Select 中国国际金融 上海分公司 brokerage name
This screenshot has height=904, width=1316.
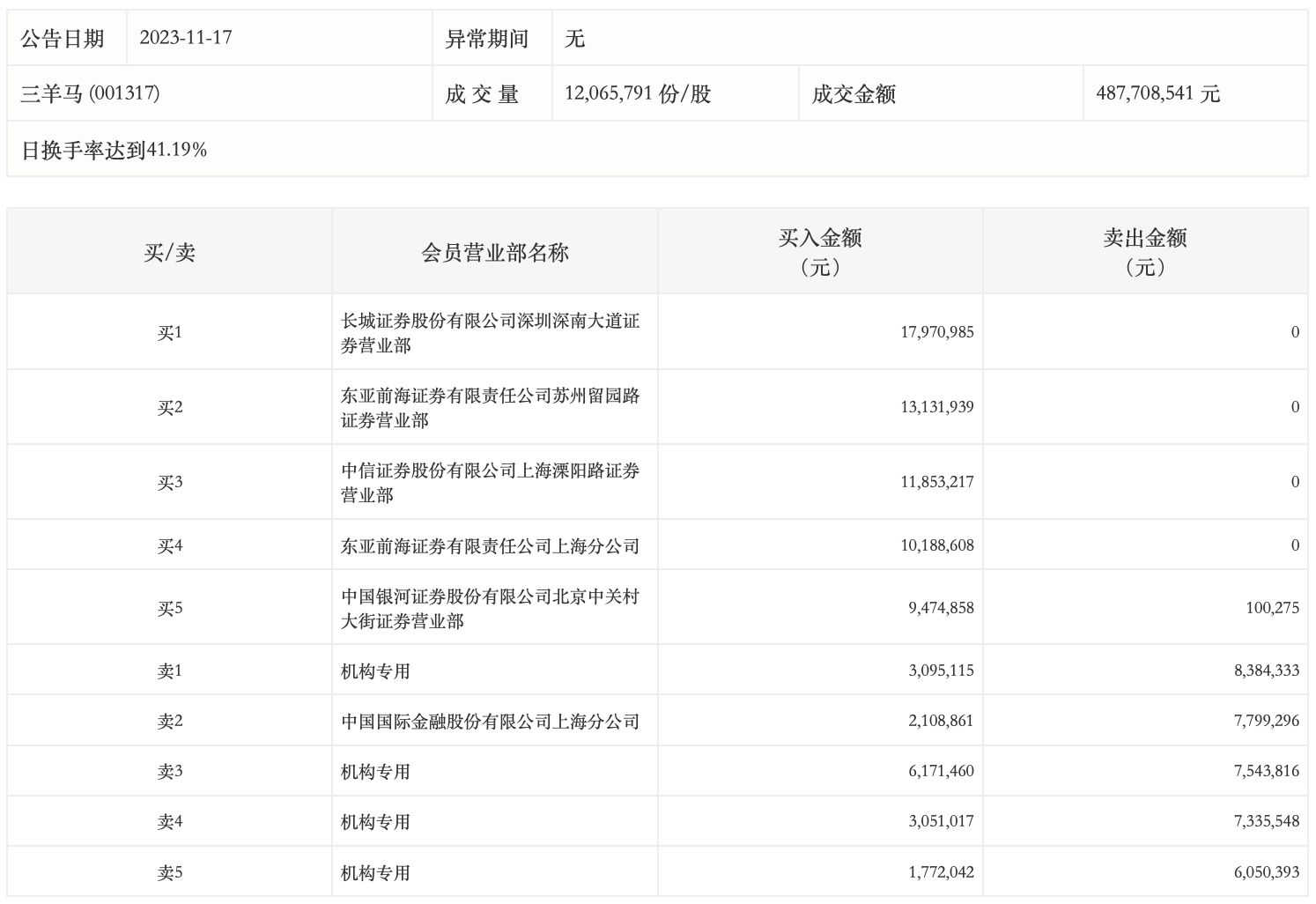pos(490,722)
